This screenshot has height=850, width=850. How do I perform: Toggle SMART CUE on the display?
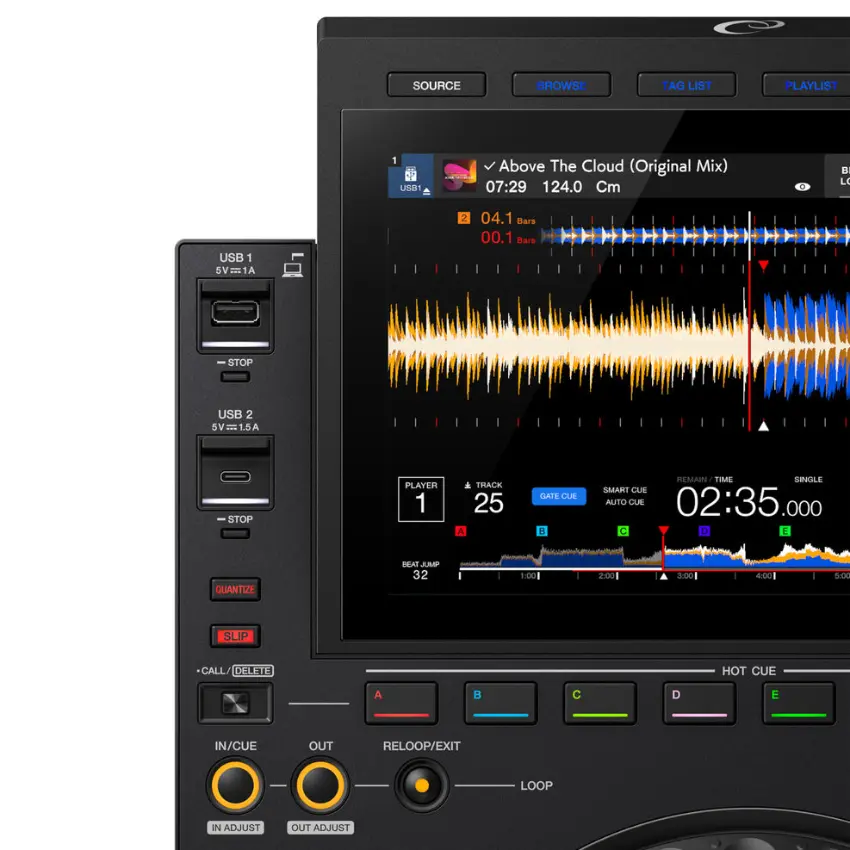[624, 490]
